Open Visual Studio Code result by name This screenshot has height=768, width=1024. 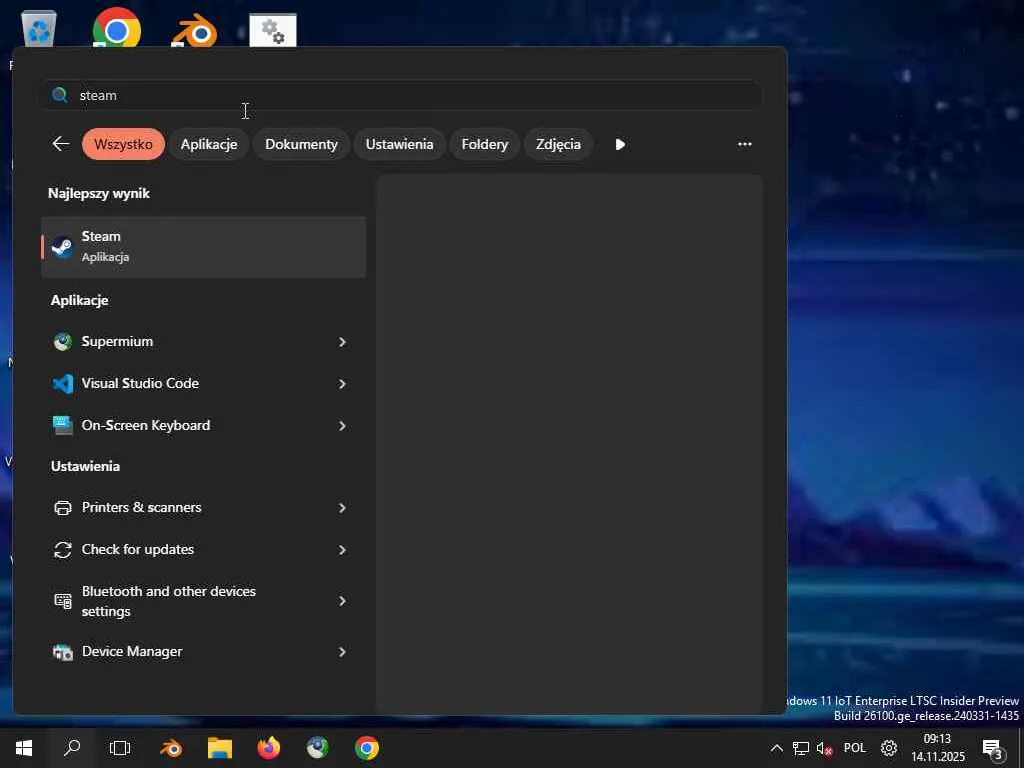(x=140, y=383)
